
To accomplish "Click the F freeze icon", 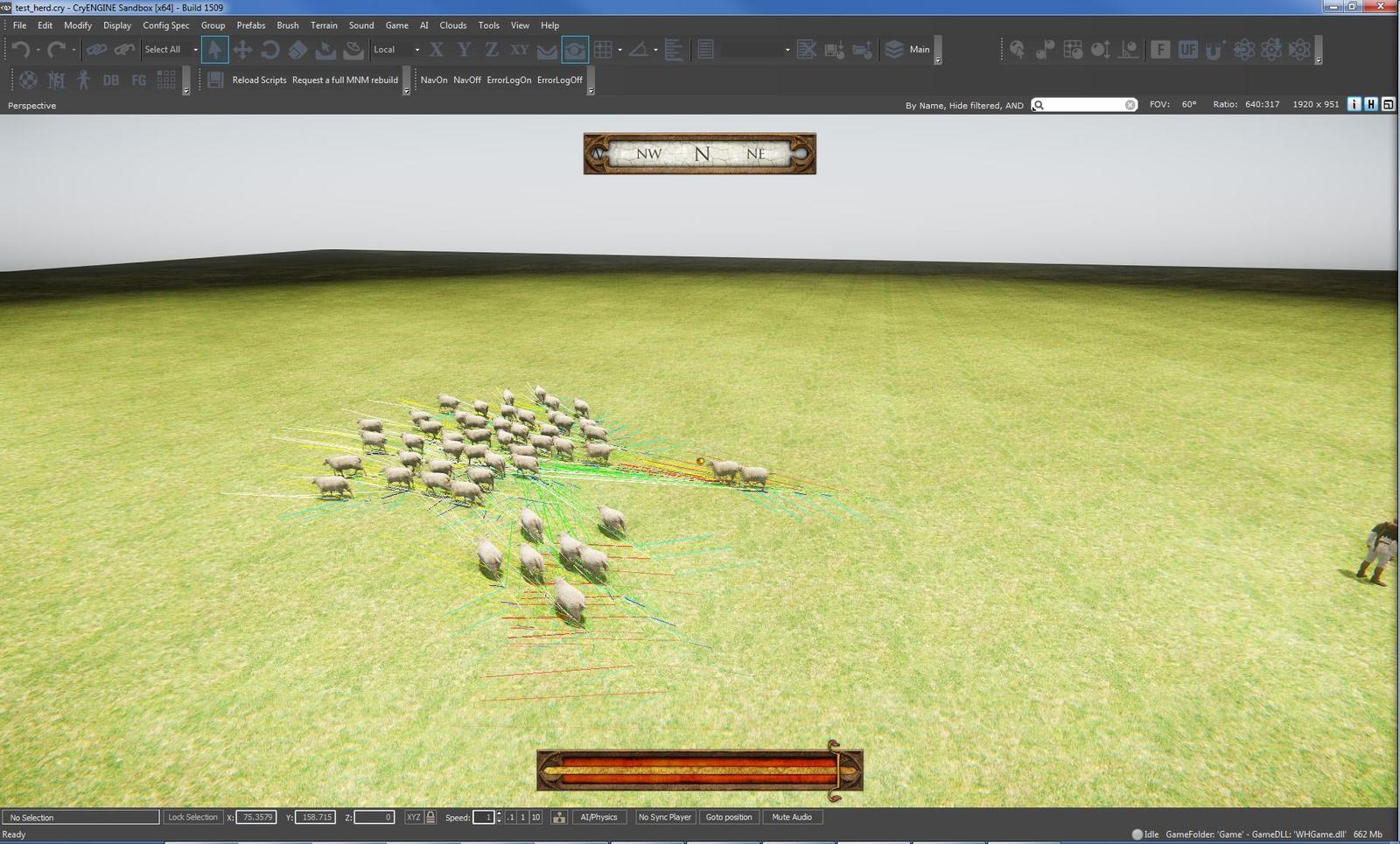I will 1160,50.
